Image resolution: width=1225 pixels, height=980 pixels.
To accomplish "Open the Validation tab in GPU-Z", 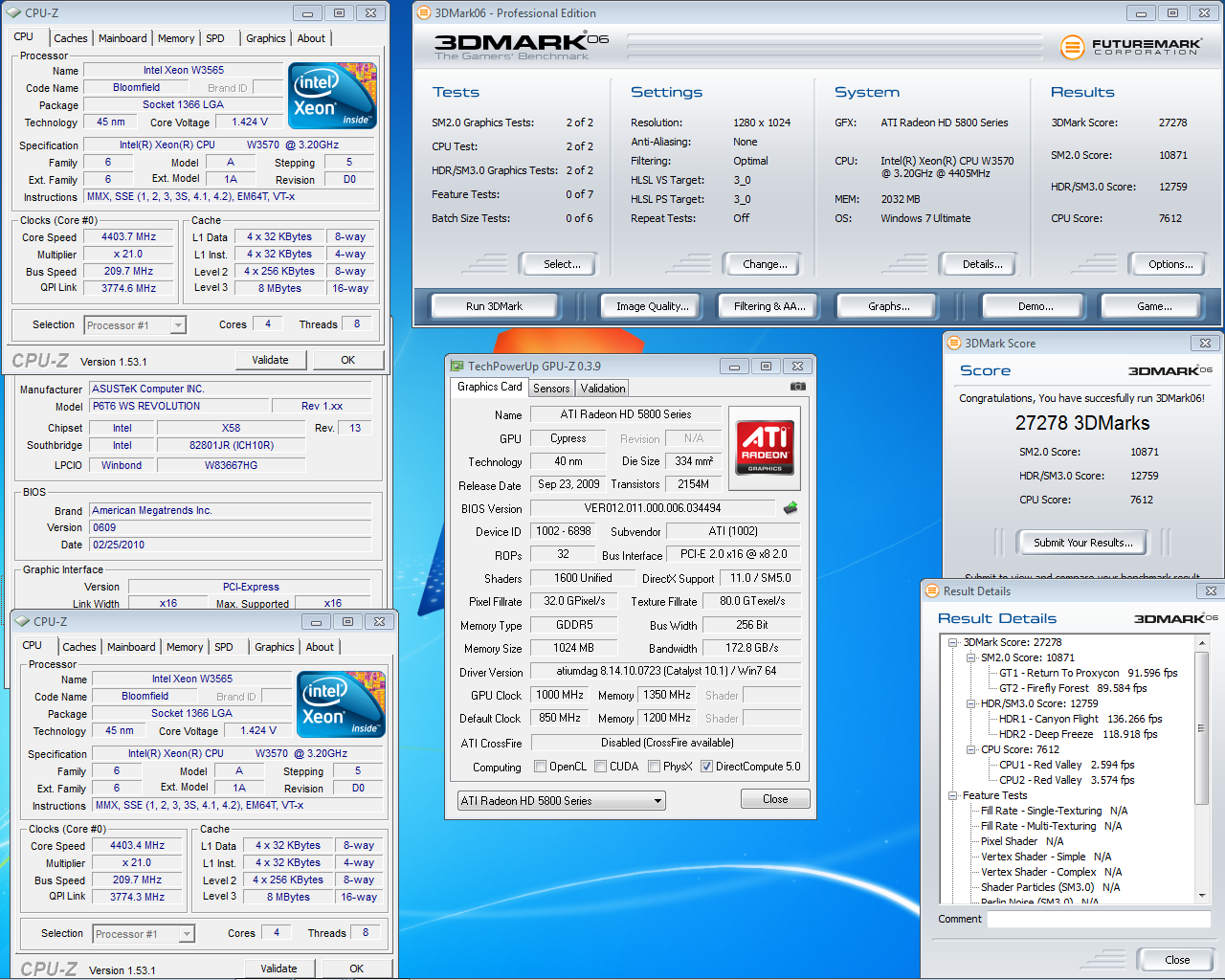I will [603, 388].
